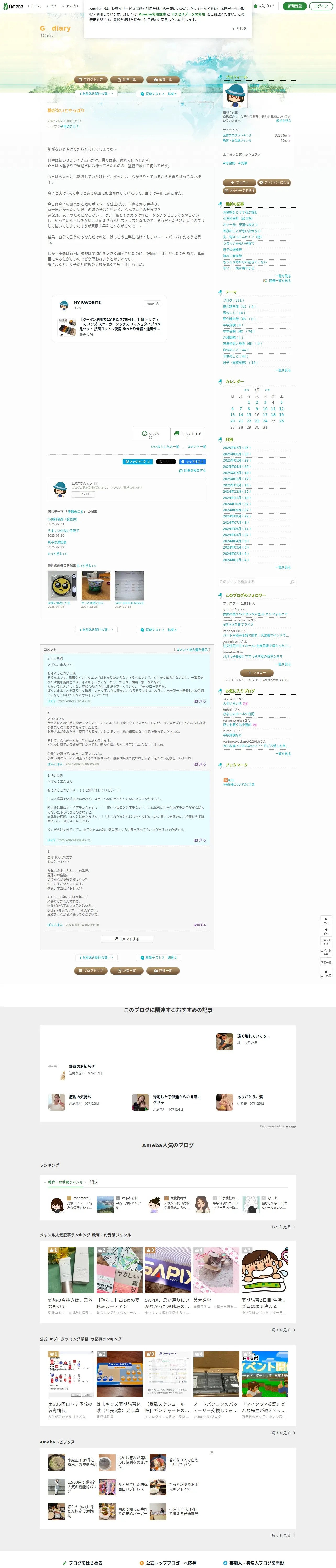Click the X ポスト share button
This screenshot has width=336, height=1568.
point(166,462)
